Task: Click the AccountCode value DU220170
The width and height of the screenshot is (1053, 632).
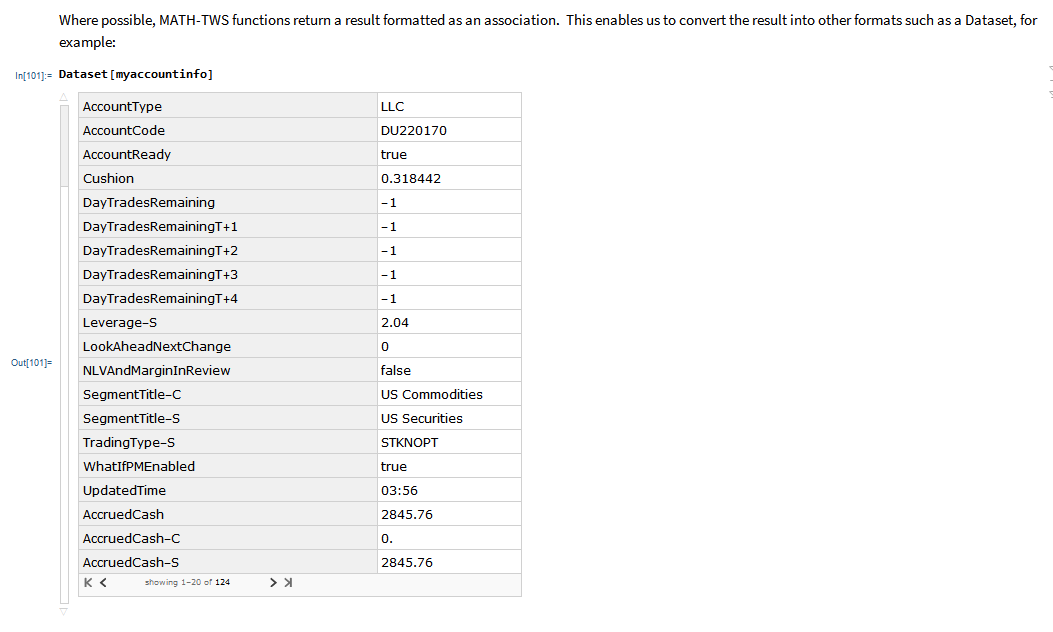Action: (414, 130)
